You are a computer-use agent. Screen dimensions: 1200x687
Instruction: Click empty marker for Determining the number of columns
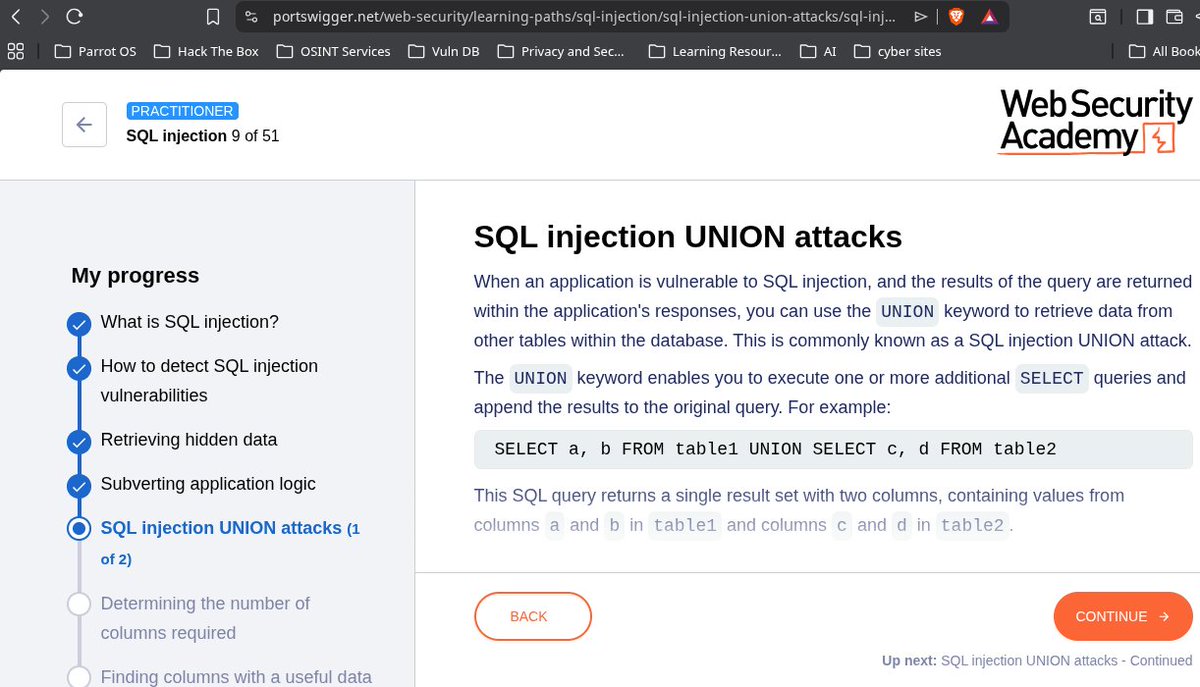click(x=79, y=604)
